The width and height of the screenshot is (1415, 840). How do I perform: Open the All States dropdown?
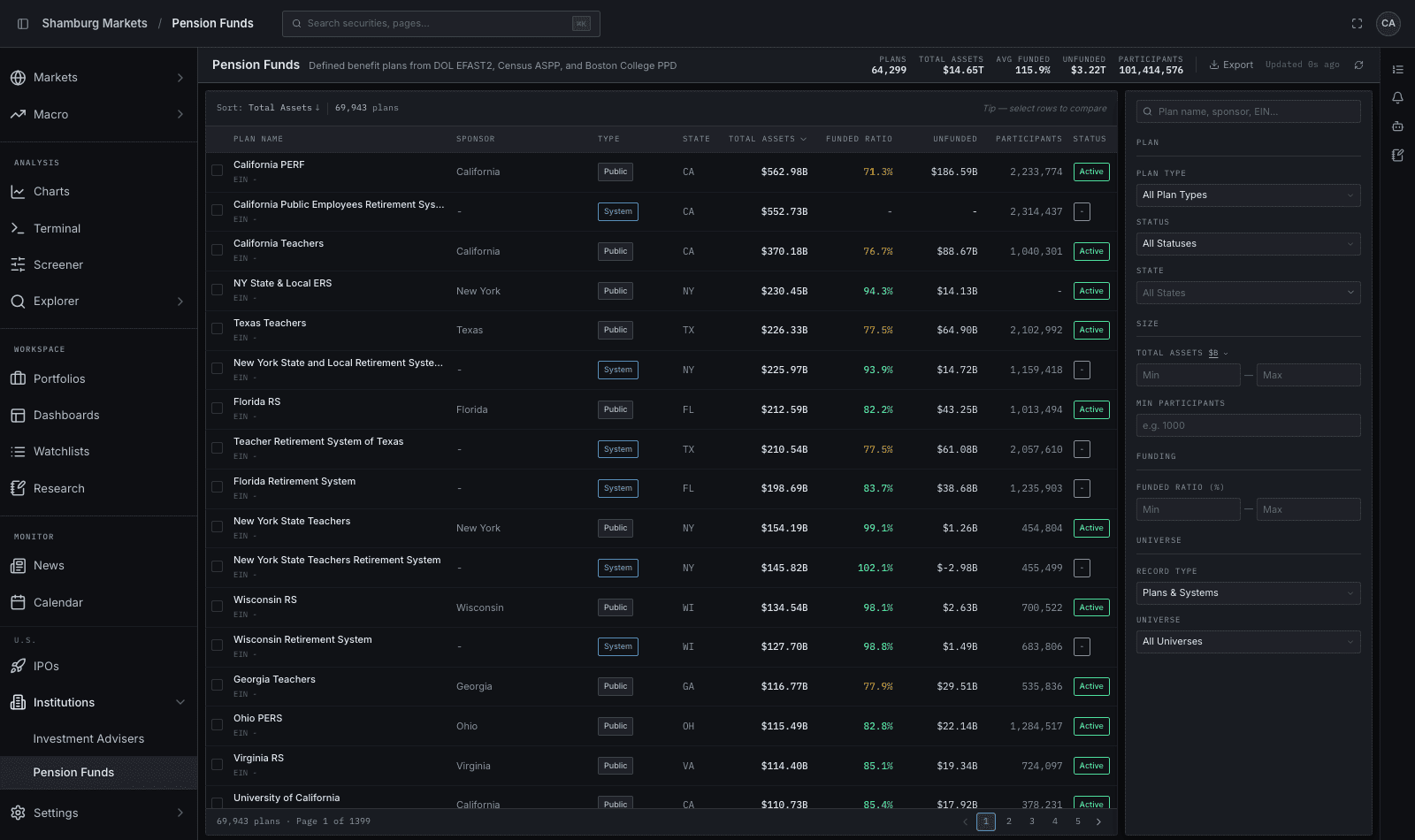pyautogui.click(x=1248, y=293)
